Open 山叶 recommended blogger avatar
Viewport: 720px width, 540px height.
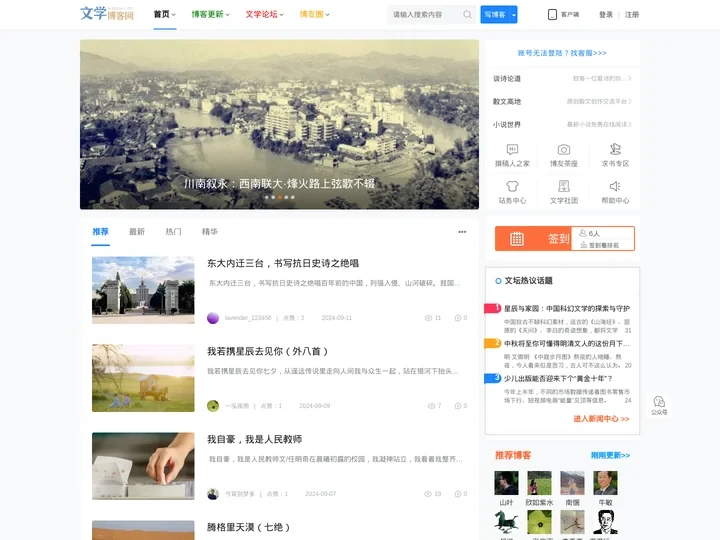point(506,483)
